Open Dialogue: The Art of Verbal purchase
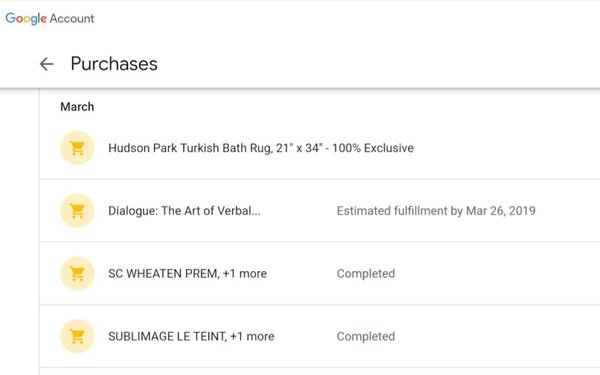This screenshot has width=600, height=375. click(320, 210)
